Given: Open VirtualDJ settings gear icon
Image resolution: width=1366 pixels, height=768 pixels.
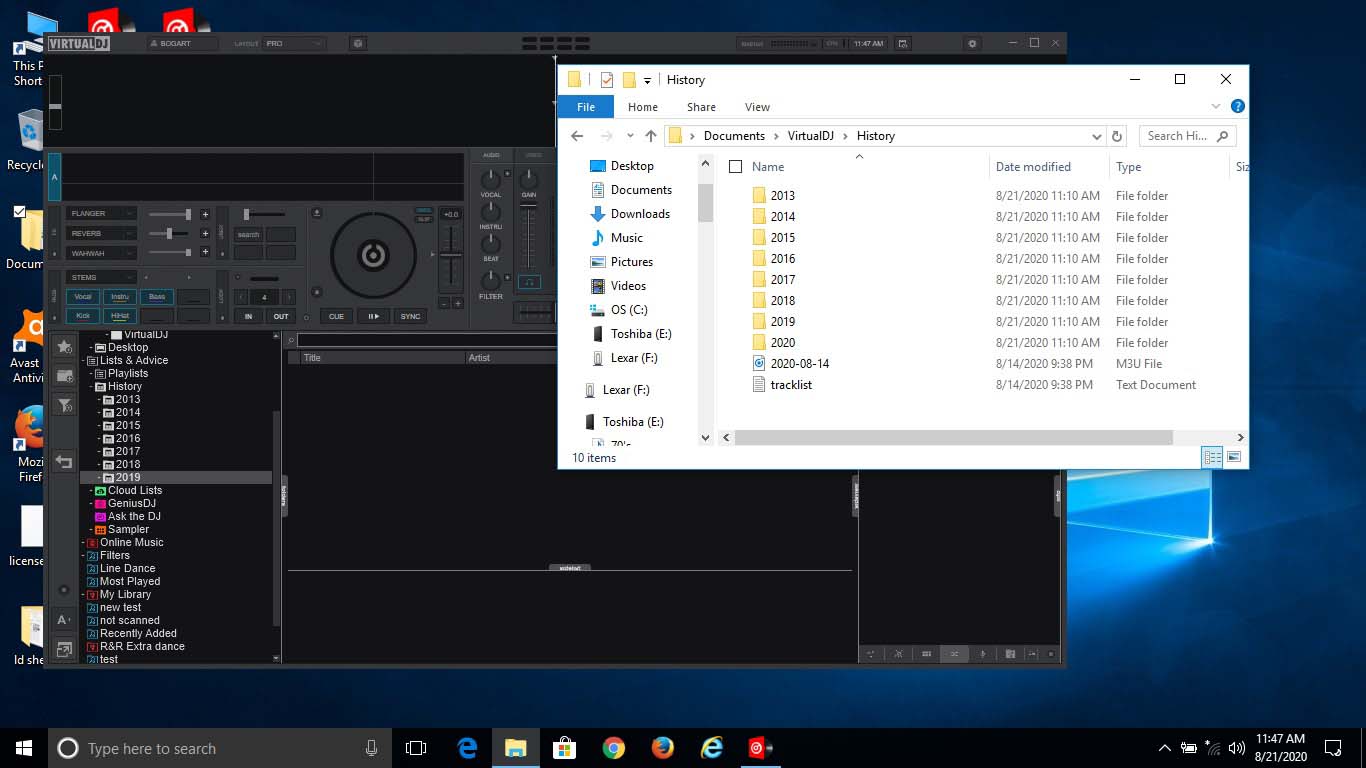Looking at the screenshot, I should 972,44.
